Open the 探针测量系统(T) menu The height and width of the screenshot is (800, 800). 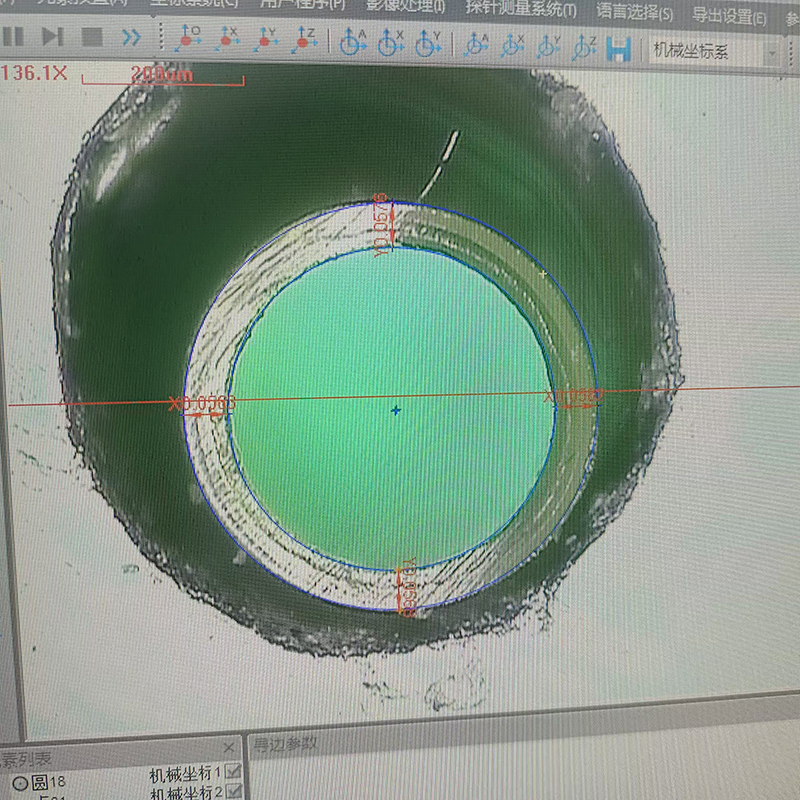[x=521, y=10]
